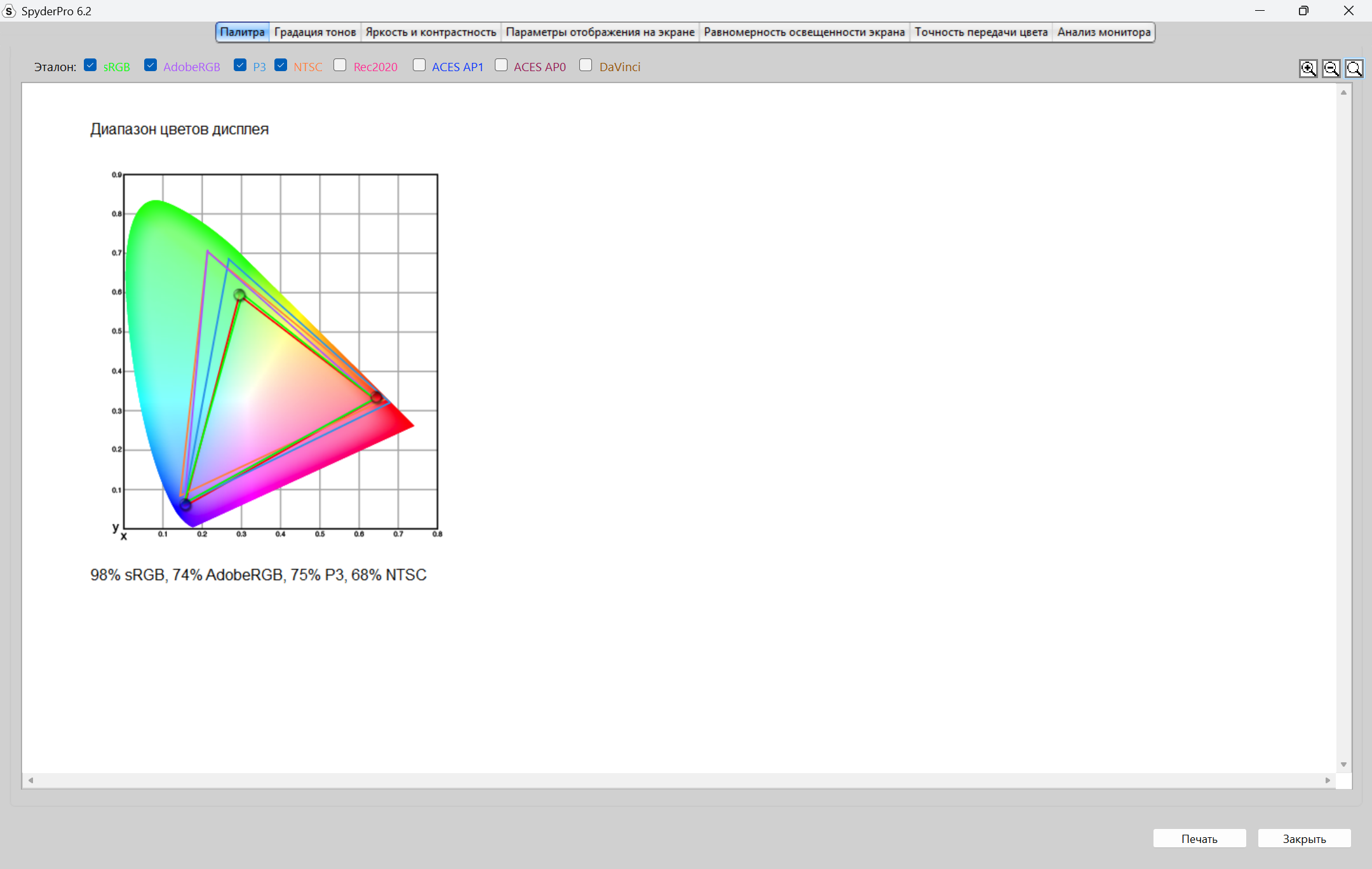Screen dimensions: 1372x869
Task: Uncheck the sRGB reference checkbox
Action: pyautogui.click(x=90, y=65)
